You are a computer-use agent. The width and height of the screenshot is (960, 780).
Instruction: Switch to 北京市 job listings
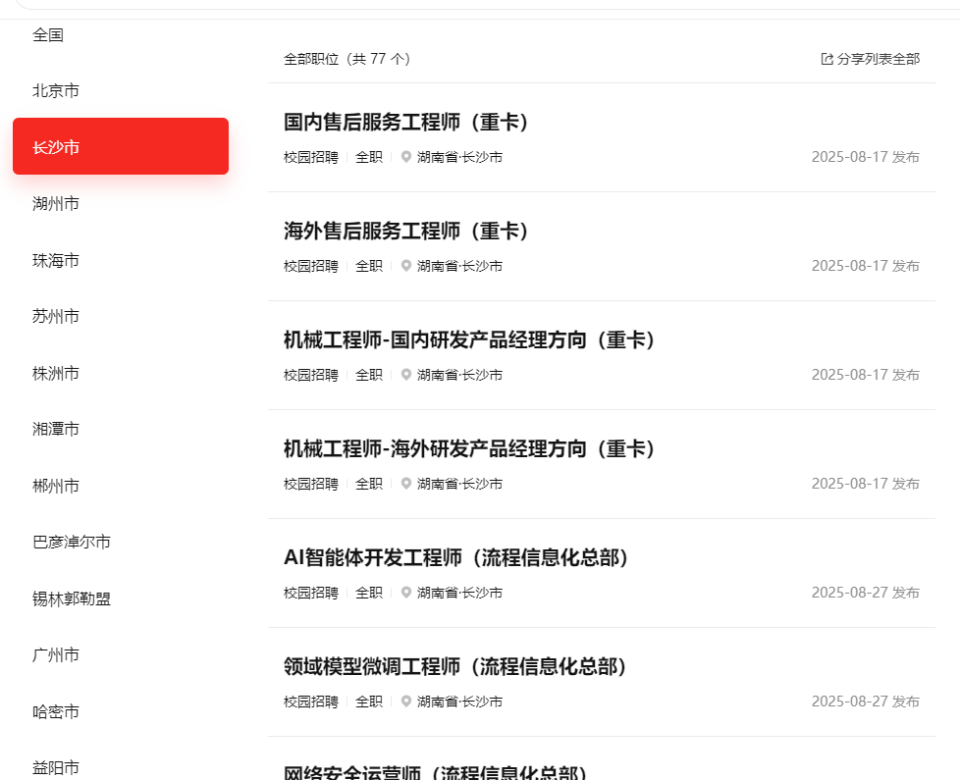[x=52, y=90]
